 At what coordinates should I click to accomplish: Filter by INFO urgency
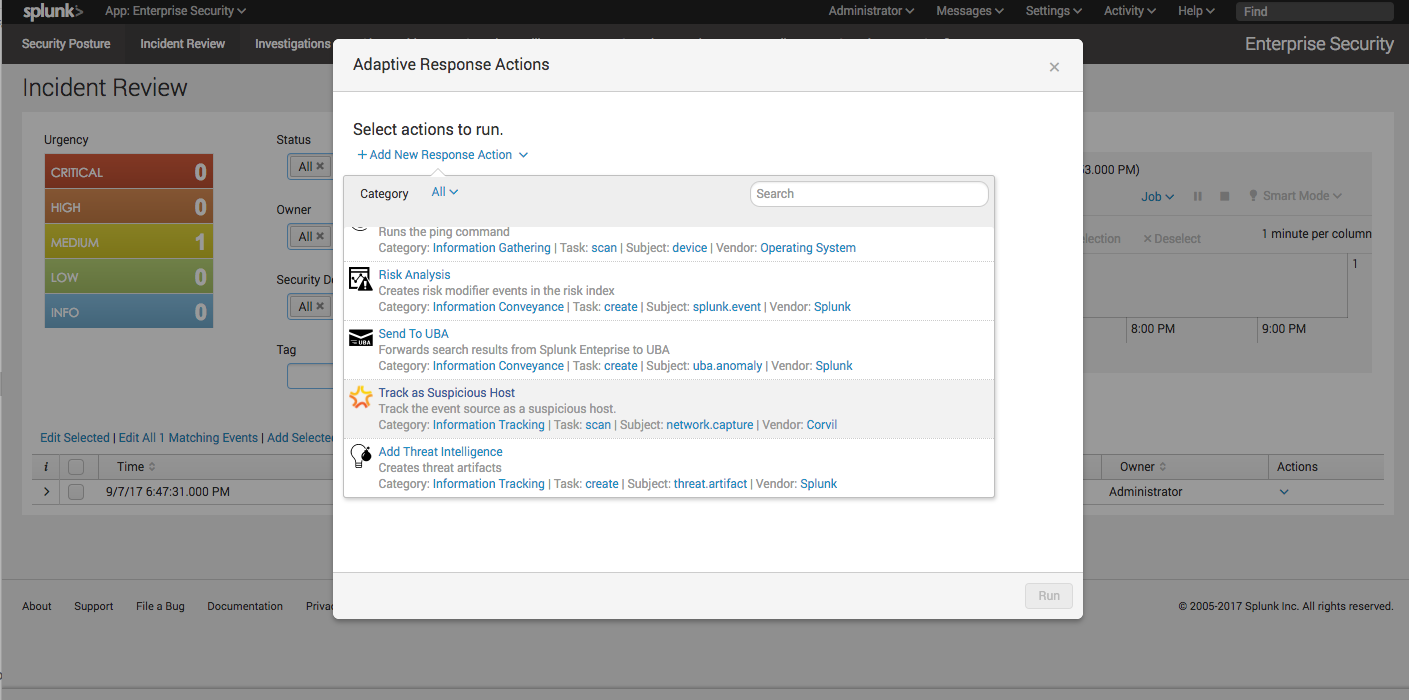[x=129, y=312]
